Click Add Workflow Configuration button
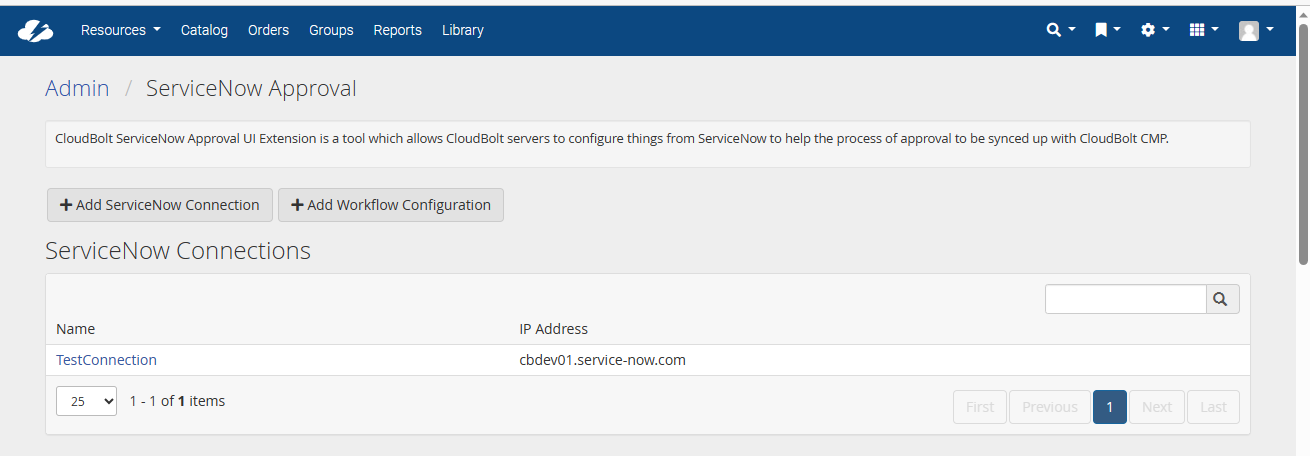This screenshot has width=1310, height=456. (391, 205)
